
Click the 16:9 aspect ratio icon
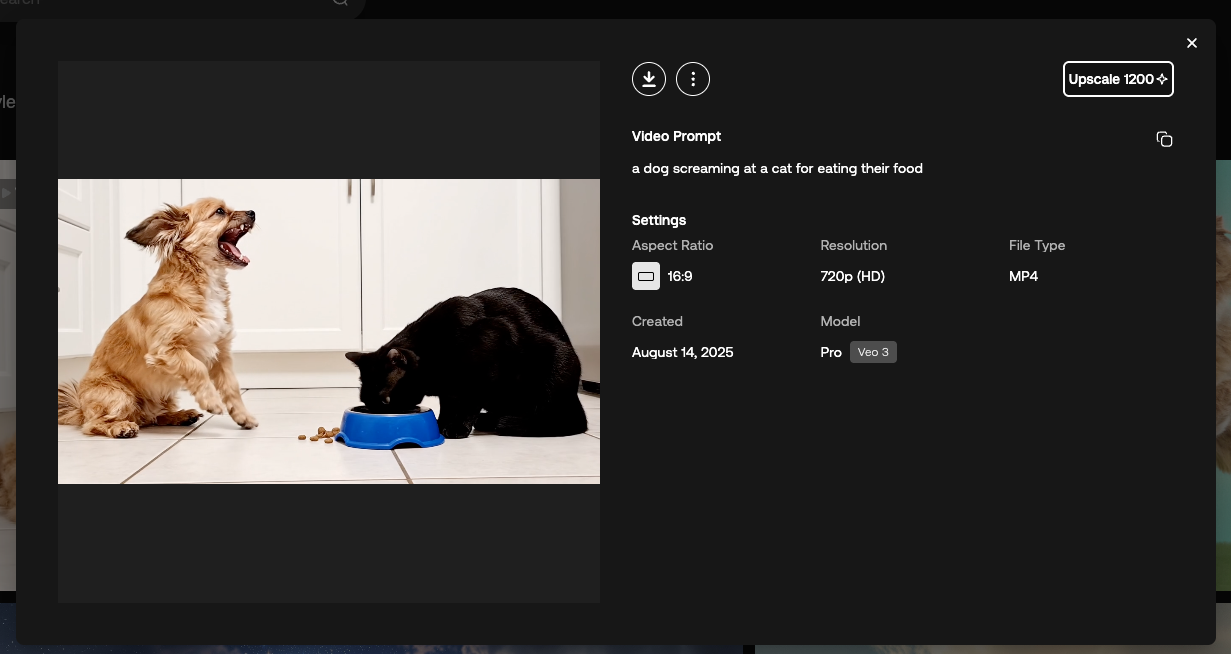click(x=646, y=276)
